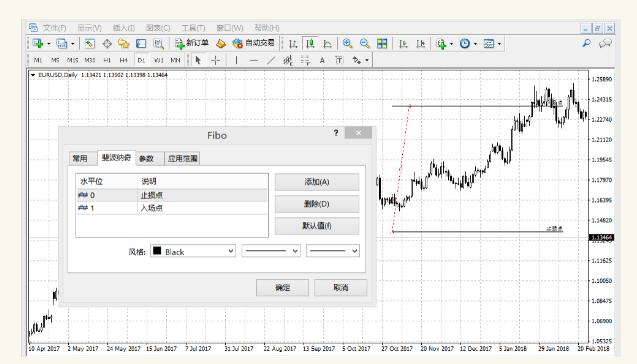Toggle the Terminal panel icon
637x364 pixels.
[x=141, y=43]
